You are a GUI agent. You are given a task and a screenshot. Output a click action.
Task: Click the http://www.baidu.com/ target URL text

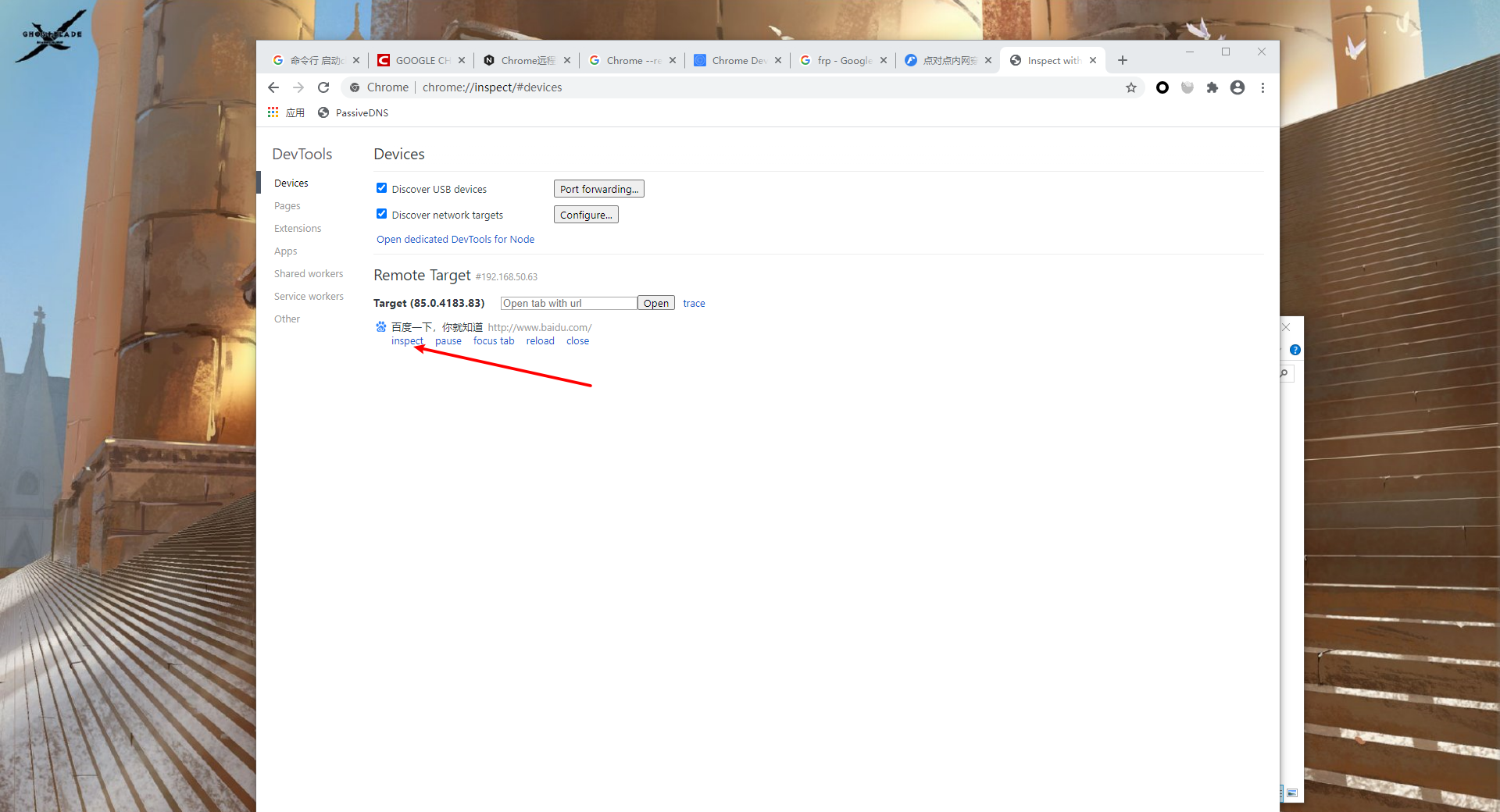coord(540,327)
